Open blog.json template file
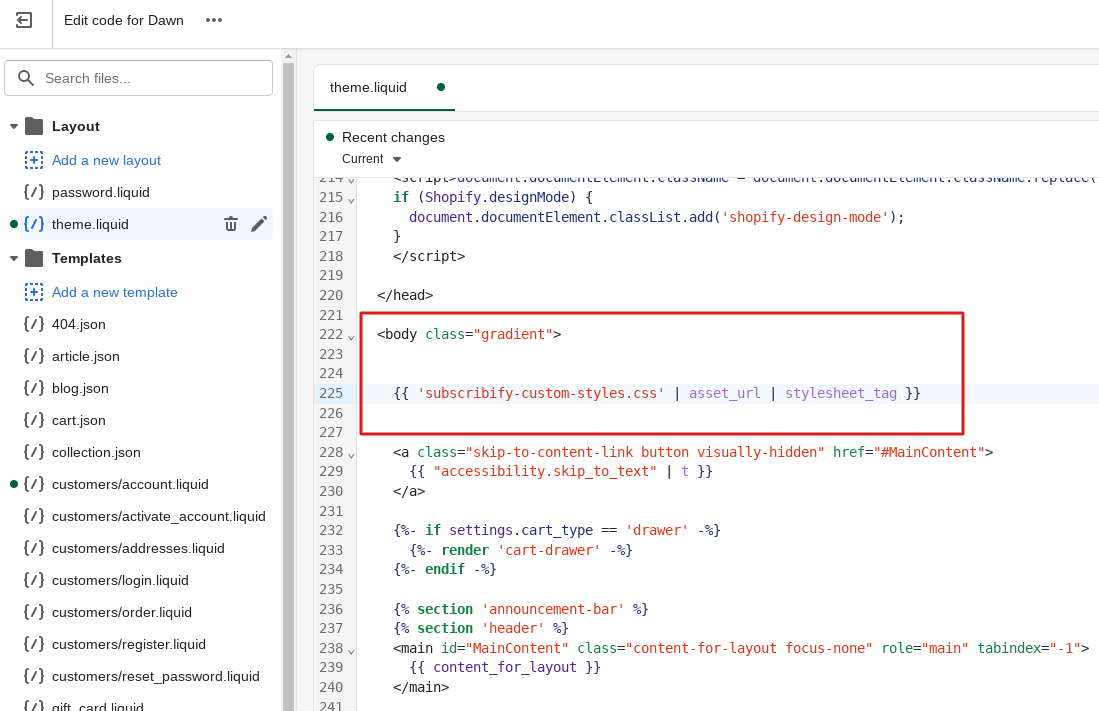This screenshot has height=711, width=1099. point(80,388)
